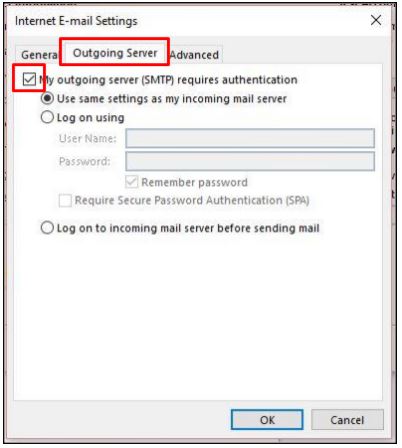402x448 pixels.
Task: Select Use same settings as incoming server radio
Action: (x=47, y=98)
